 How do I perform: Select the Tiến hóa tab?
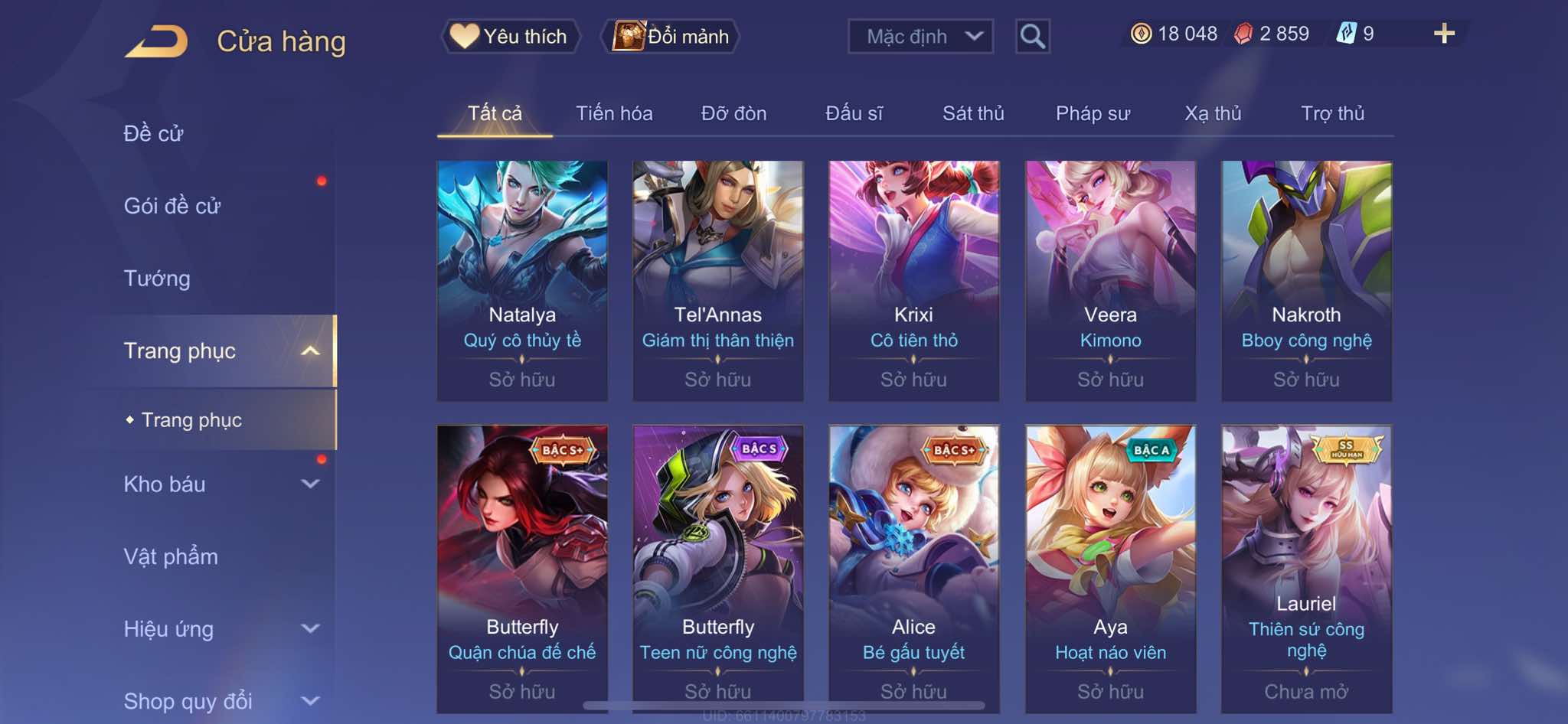click(614, 113)
